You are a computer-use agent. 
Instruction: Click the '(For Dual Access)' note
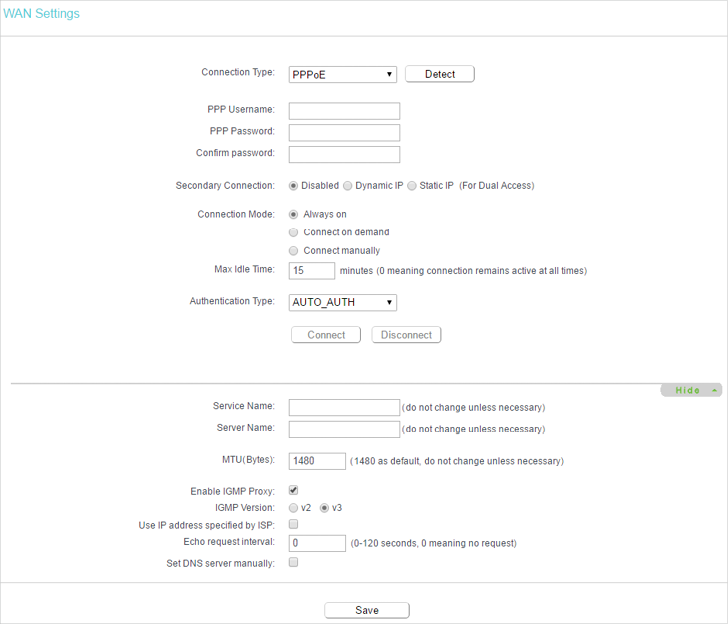(497, 186)
